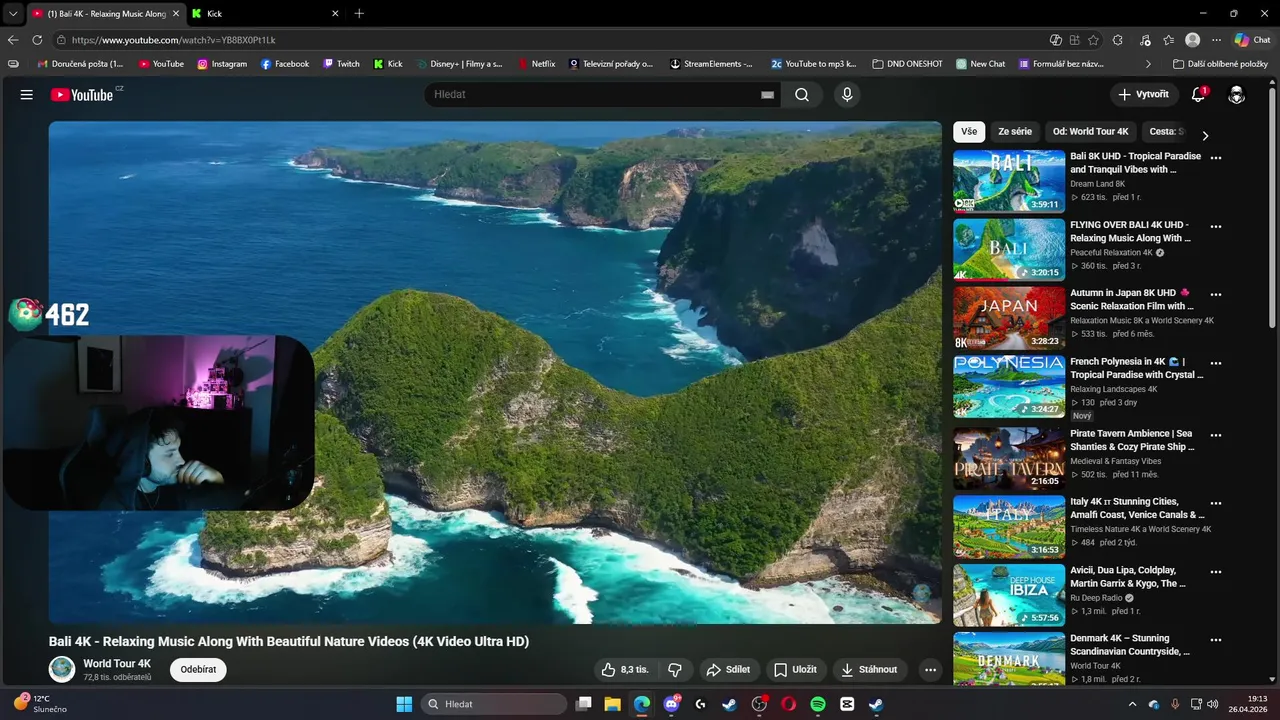Add this page to favorites star
1280x720 pixels.
[1094, 40]
